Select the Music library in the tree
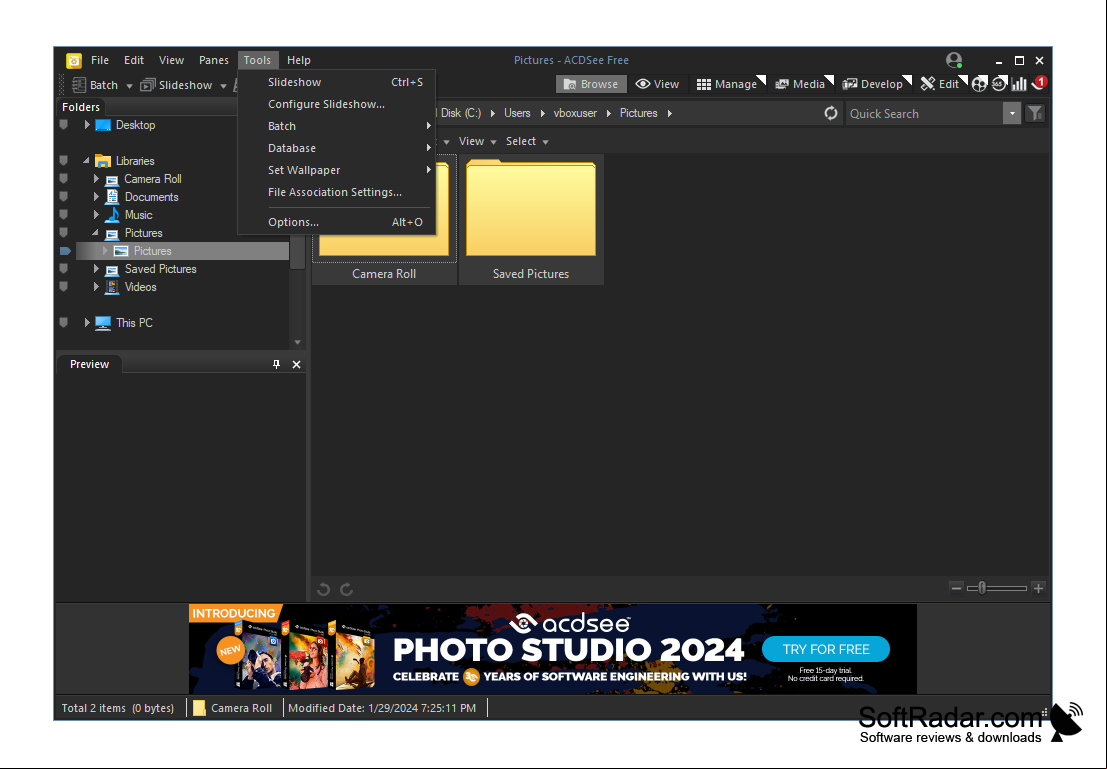 [x=138, y=215]
